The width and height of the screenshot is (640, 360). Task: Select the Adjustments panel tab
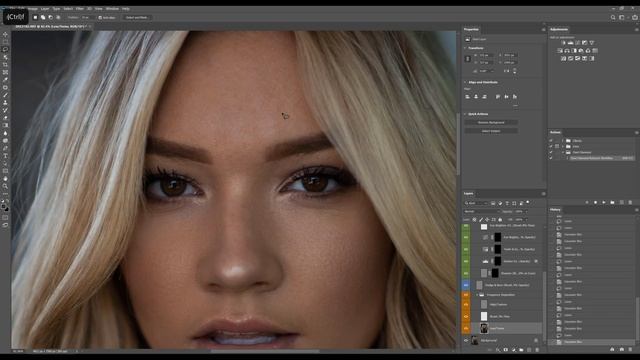coord(559,29)
